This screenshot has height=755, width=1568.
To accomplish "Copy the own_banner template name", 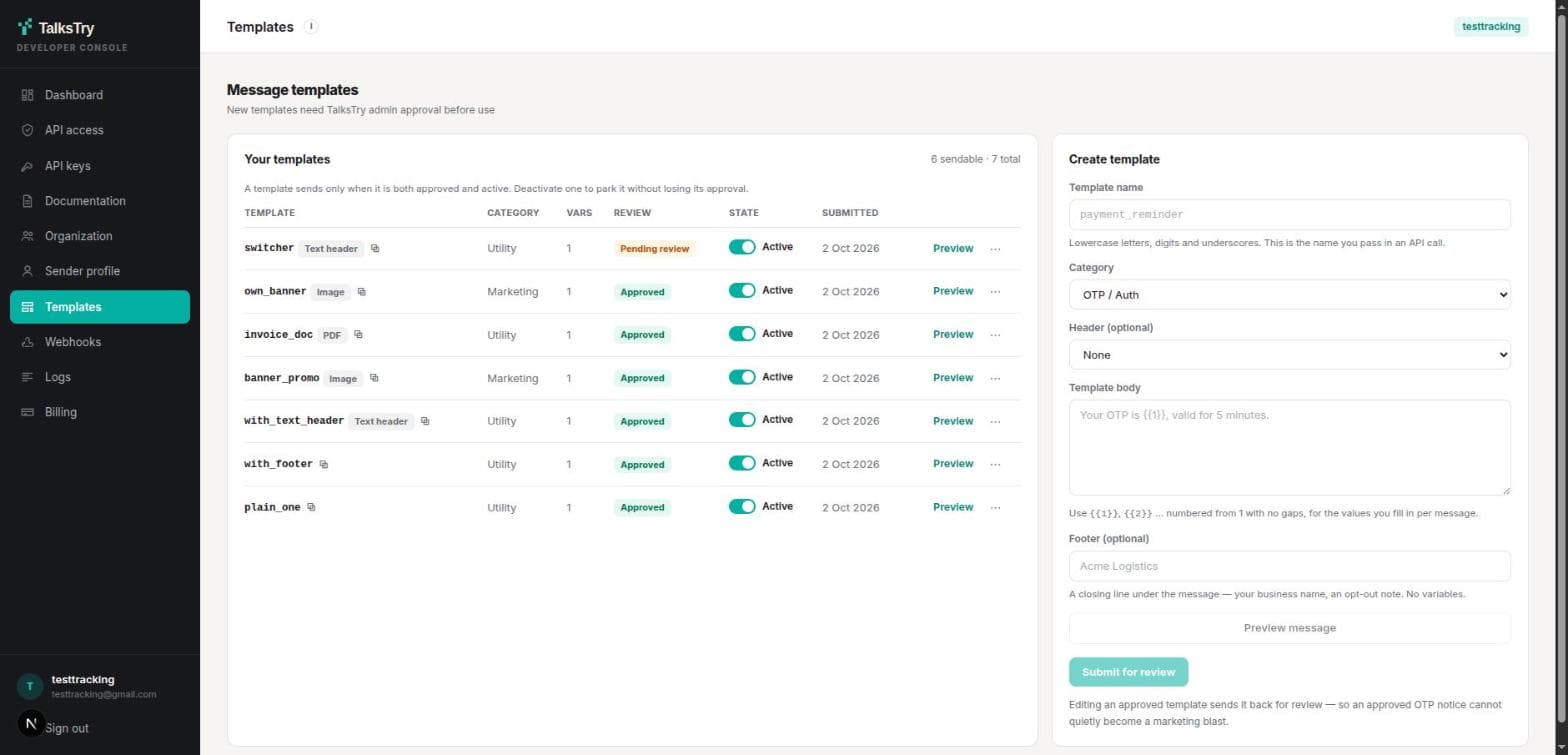I will click(x=362, y=292).
